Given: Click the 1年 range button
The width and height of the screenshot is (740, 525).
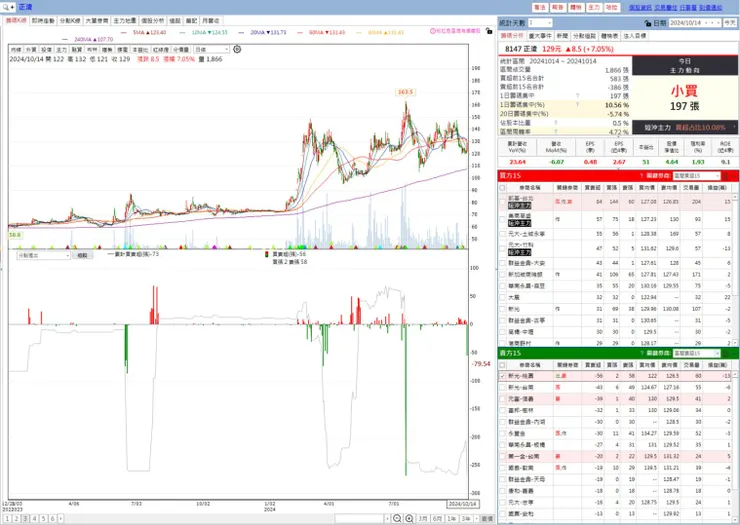Looking at the screenshot, I should (452, 518).
